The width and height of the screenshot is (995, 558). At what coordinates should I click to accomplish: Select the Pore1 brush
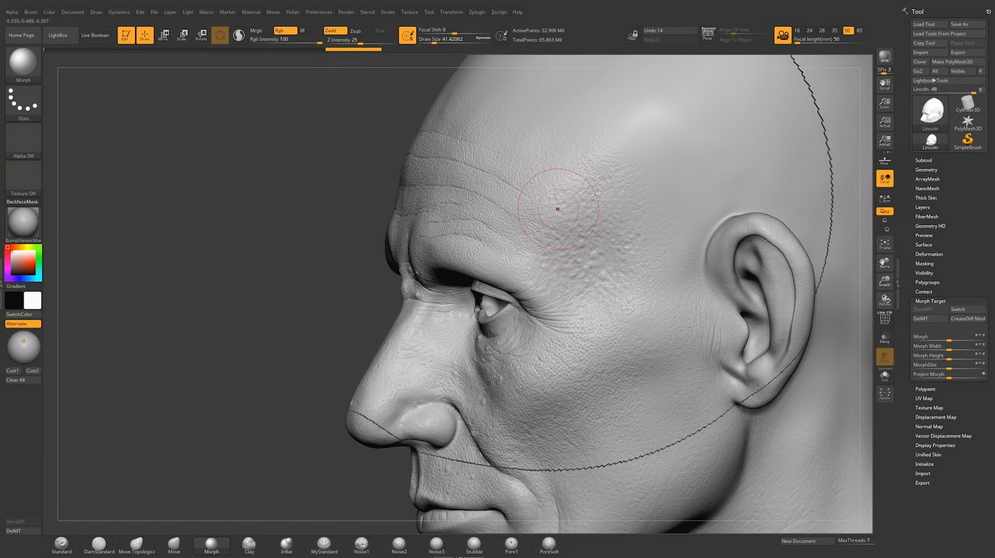point(511,545)
